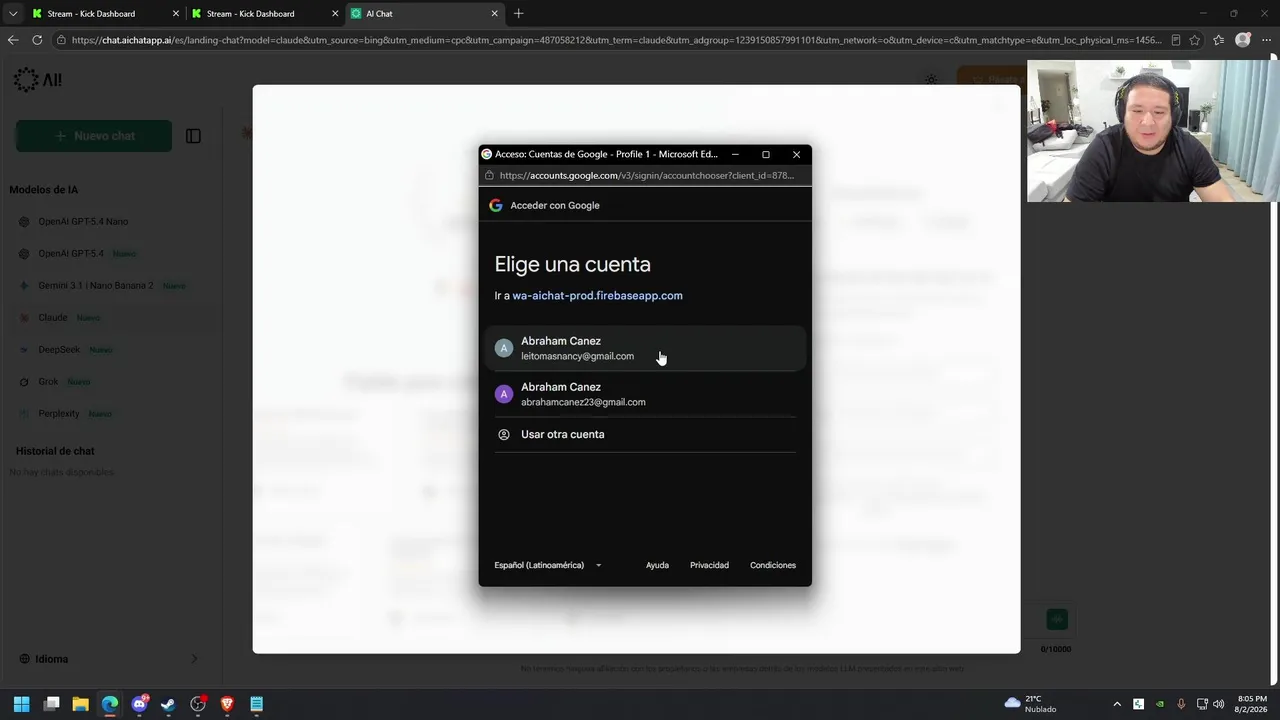This screenshot has width=1280, height=720.
Task: Open the volume control tray icon
Action: click(1218, 704)
